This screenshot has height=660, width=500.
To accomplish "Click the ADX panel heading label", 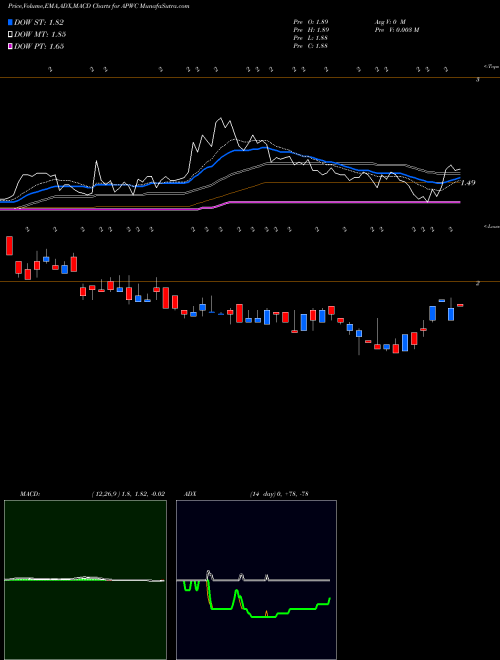I will click(x=190, y=494).
